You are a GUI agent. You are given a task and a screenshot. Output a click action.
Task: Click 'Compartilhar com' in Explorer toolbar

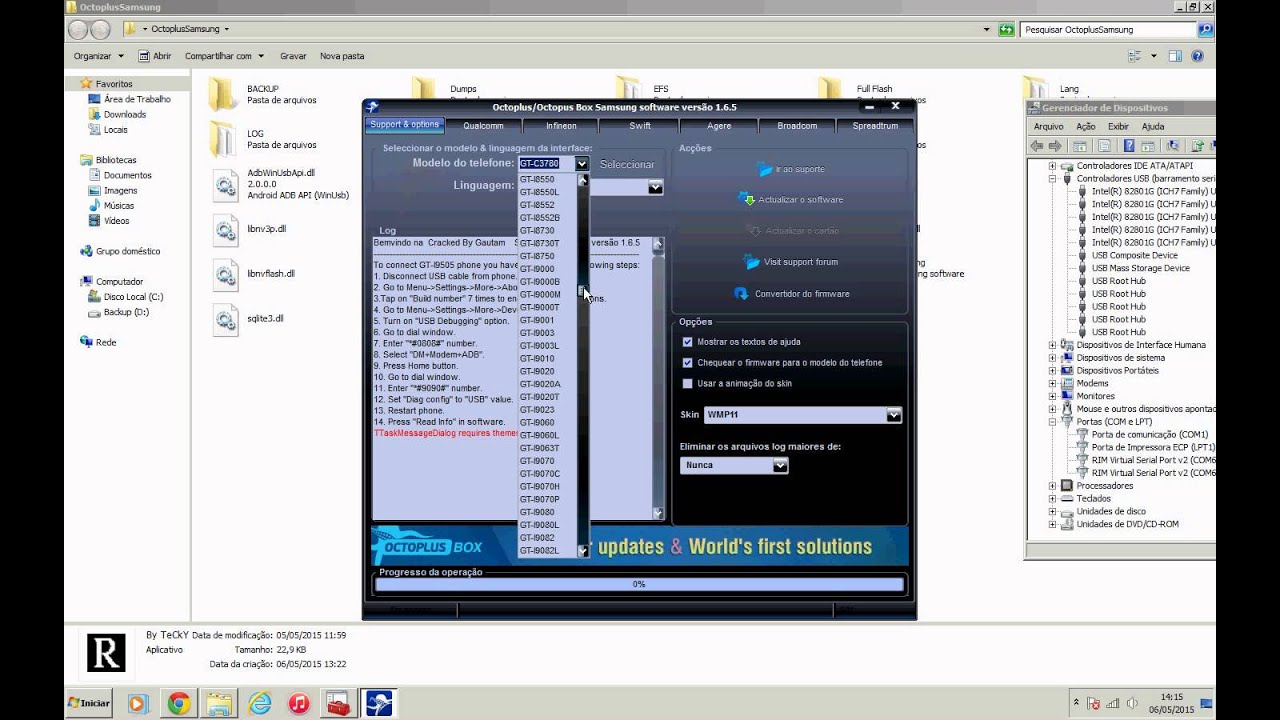224,56
